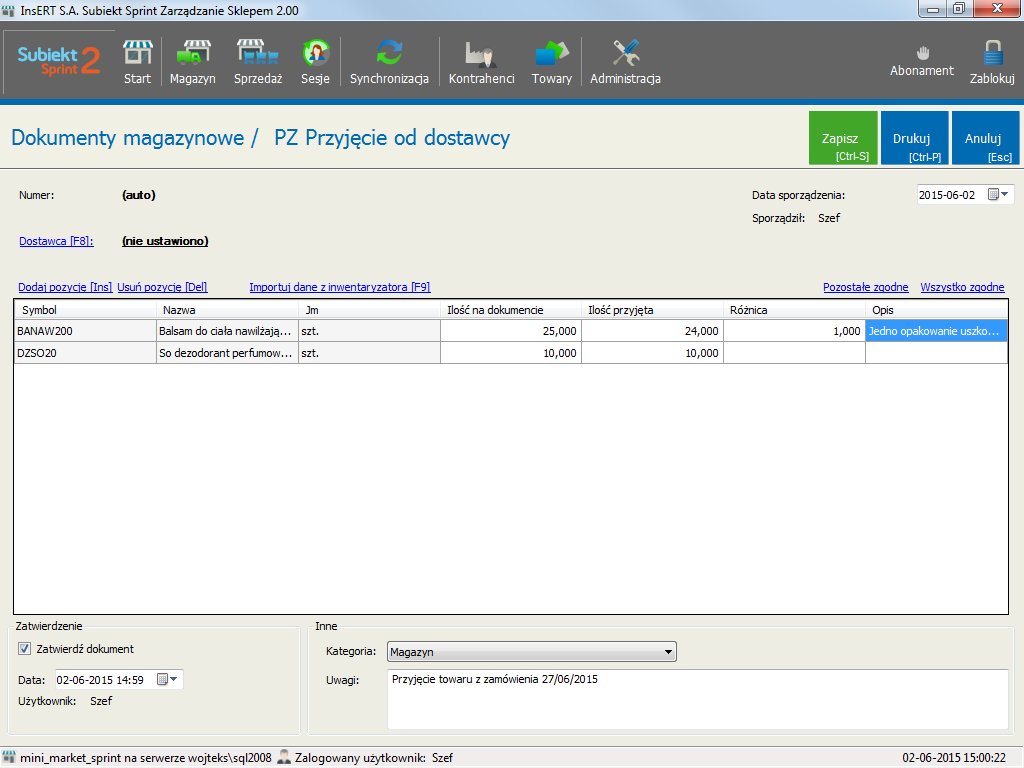Click Usuń pozycję [Del] link
1024x768 pixels.
162,287
